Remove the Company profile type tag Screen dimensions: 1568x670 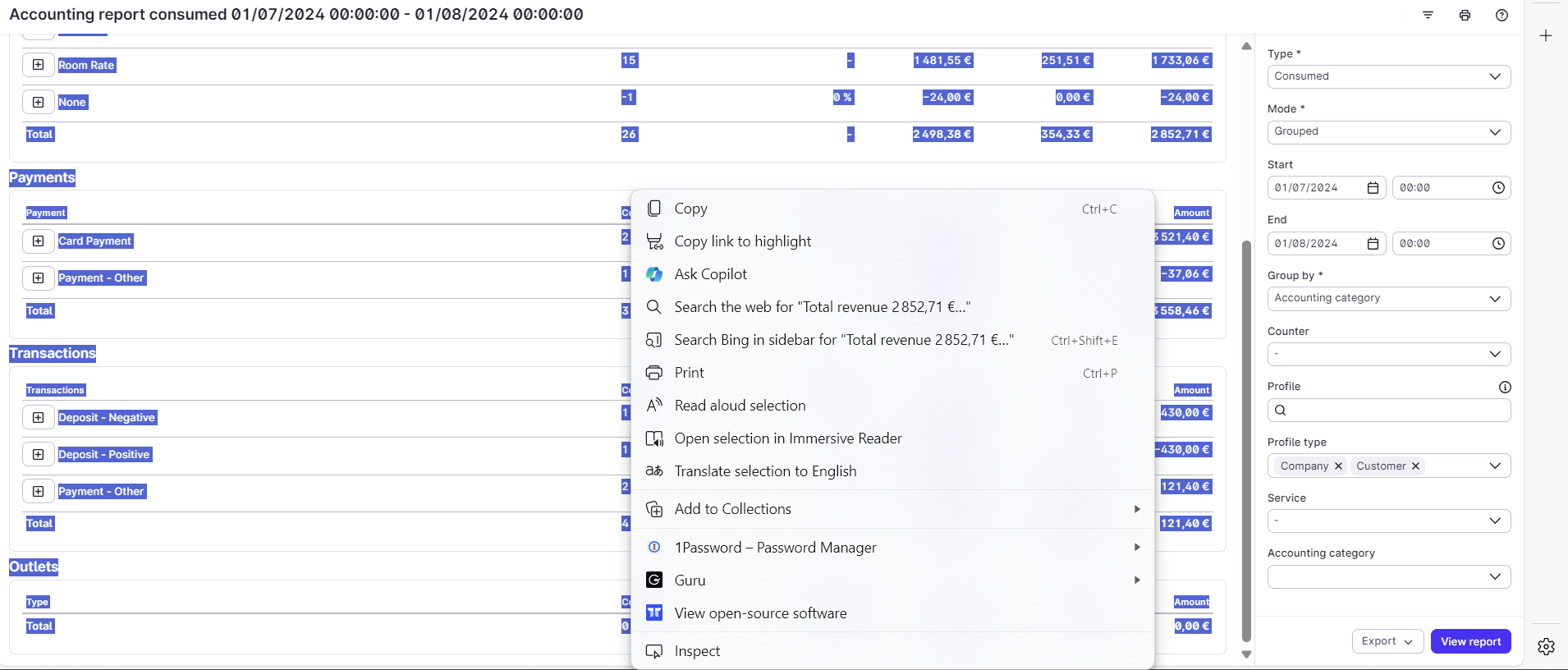[1338, 466]
